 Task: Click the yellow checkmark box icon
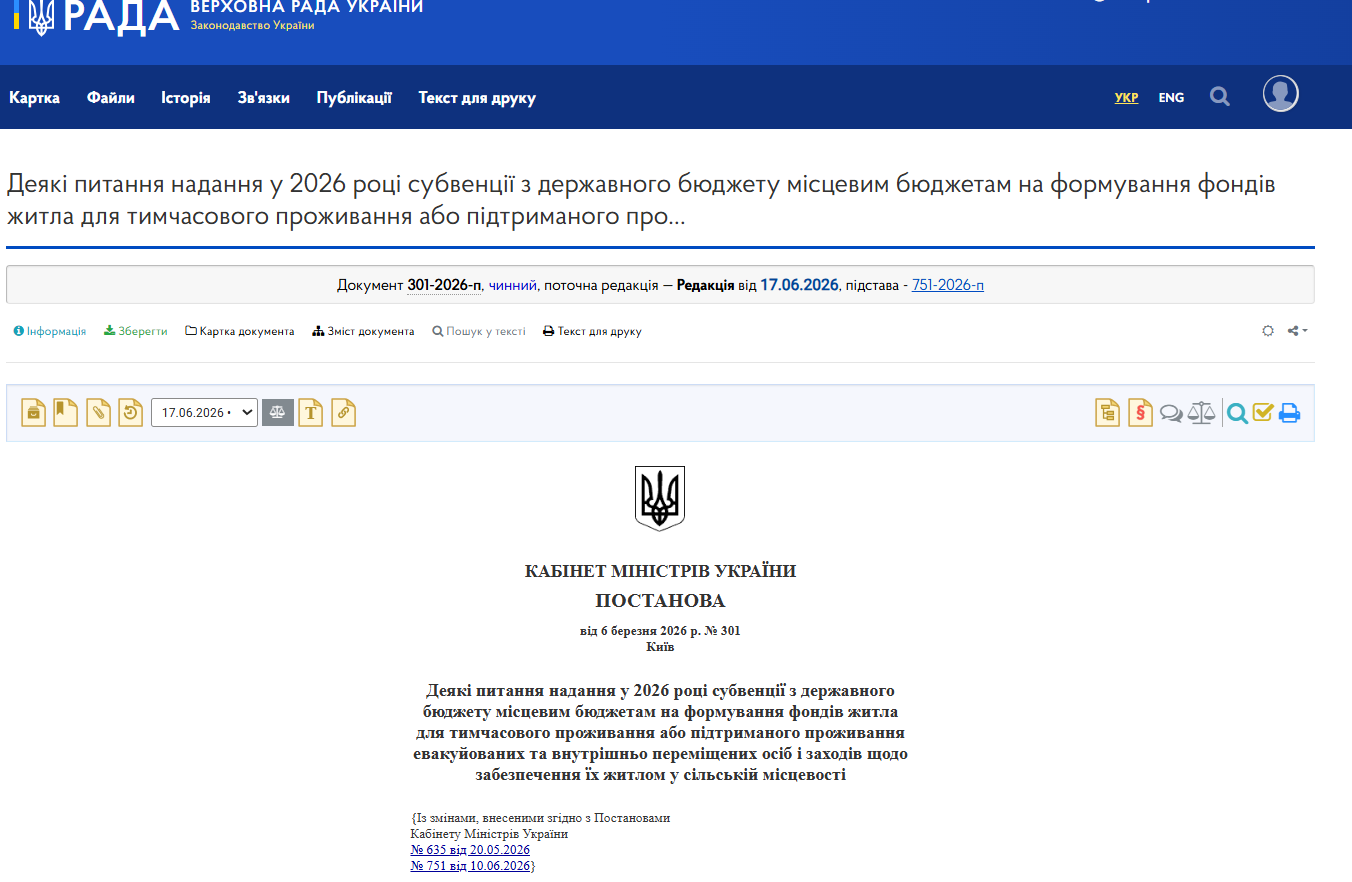(1262, 412)
